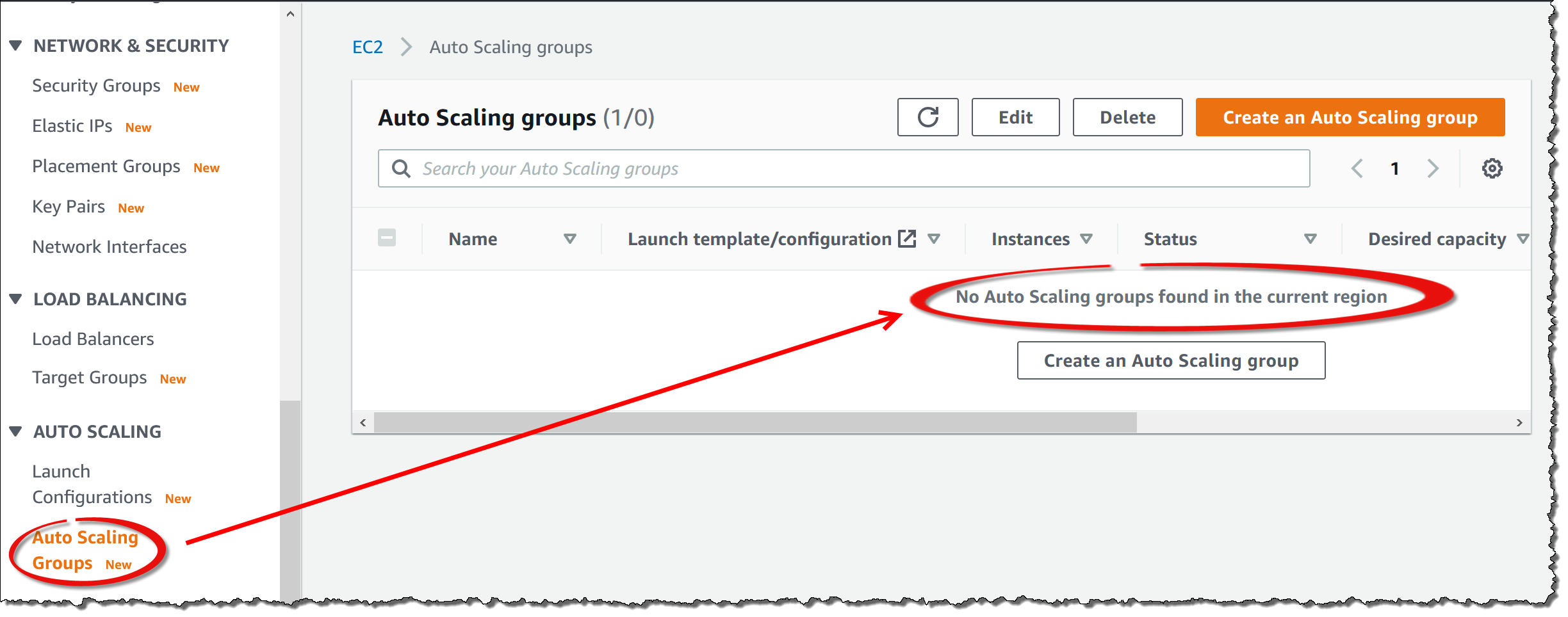Open Security Groups in sidebar

(96, 86)
